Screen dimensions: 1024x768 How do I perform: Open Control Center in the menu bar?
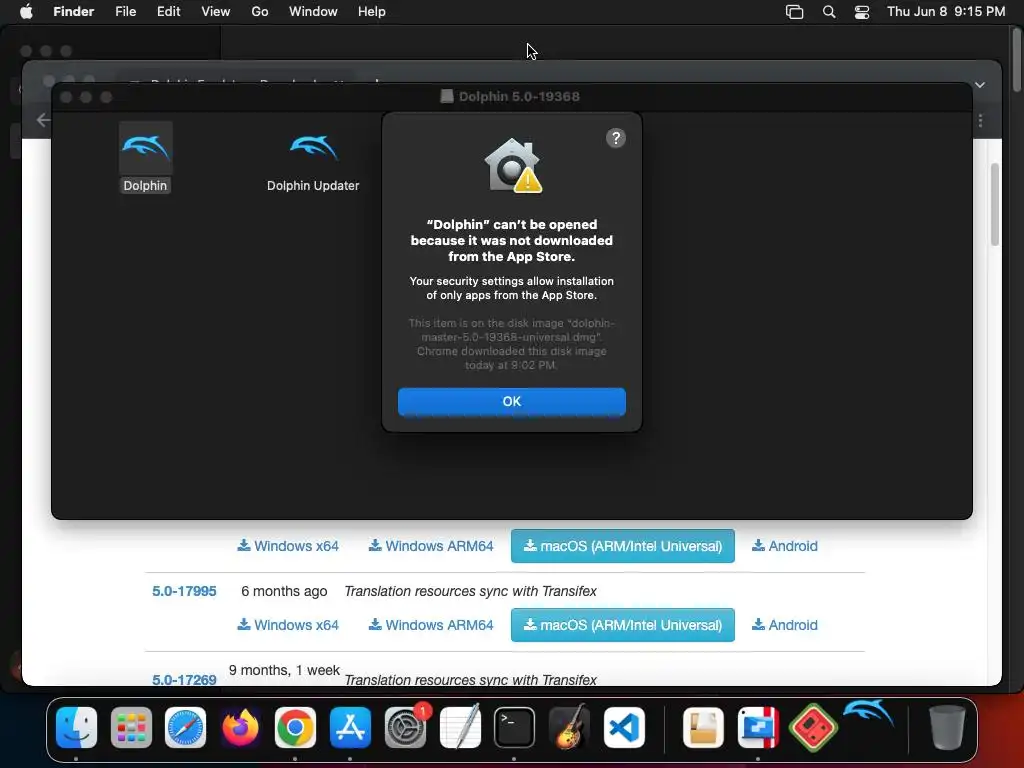coord(862,12)
